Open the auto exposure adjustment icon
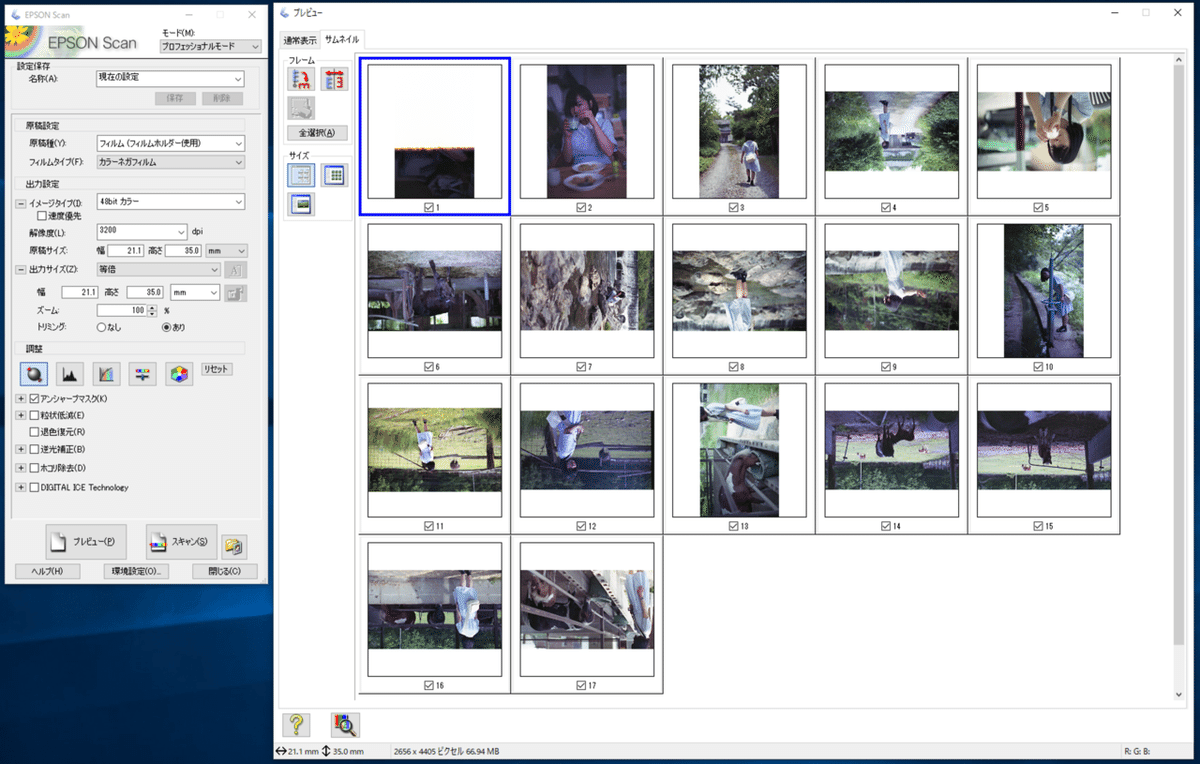Image resolution: width=1200 pixels, height=764 pixels. pyautogui.click(x=34, y=374)
